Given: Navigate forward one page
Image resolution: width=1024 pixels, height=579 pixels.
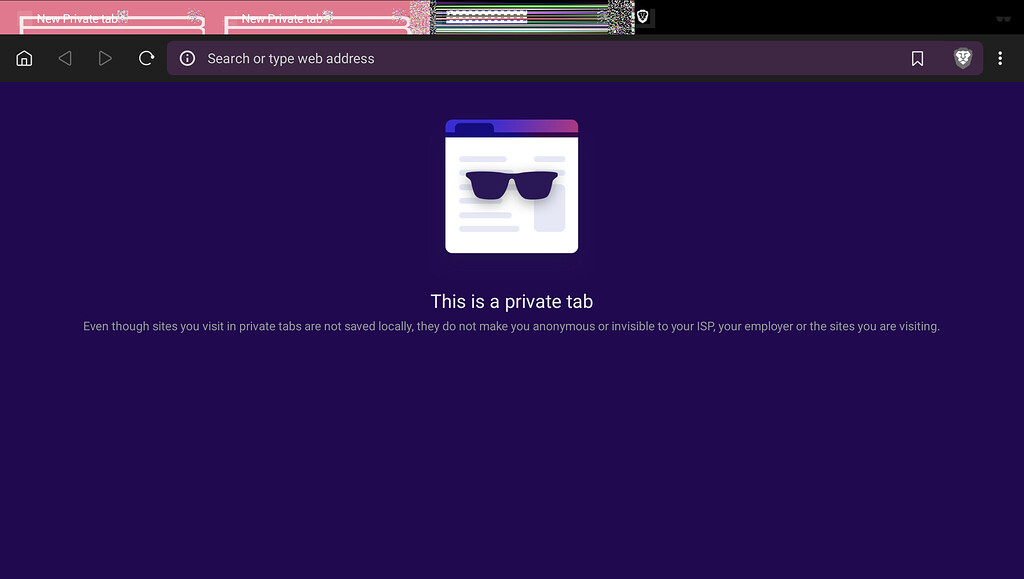Looking at the screenshot, I should pos(105,58).
